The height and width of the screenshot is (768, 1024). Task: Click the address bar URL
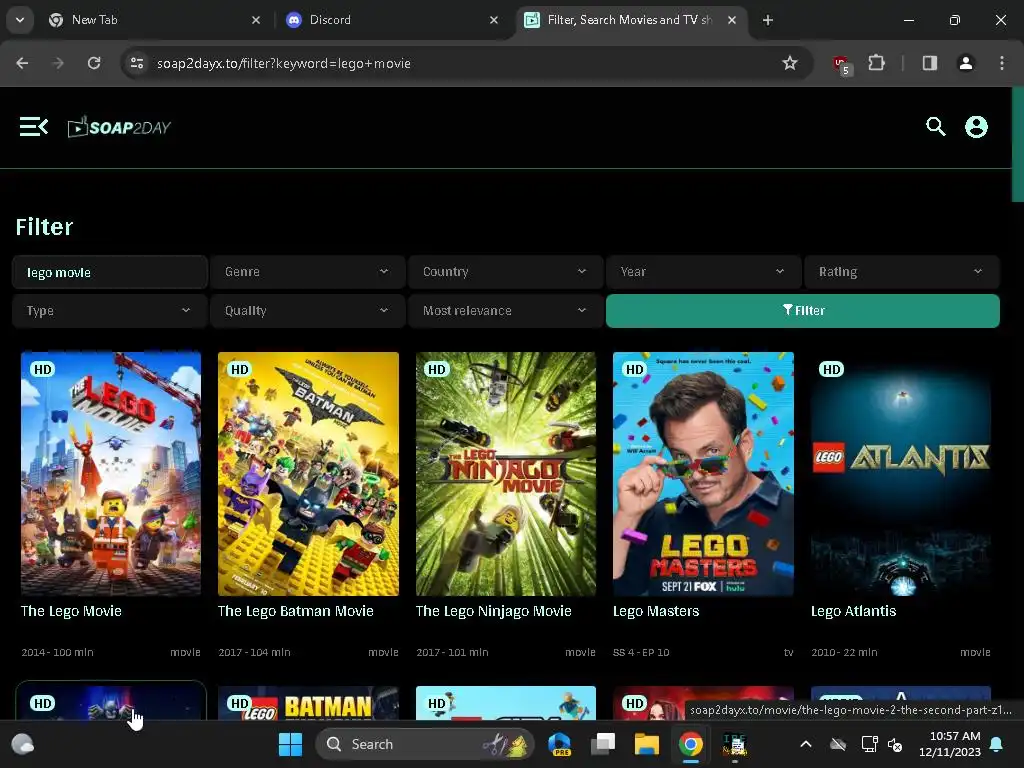[283, 63]
